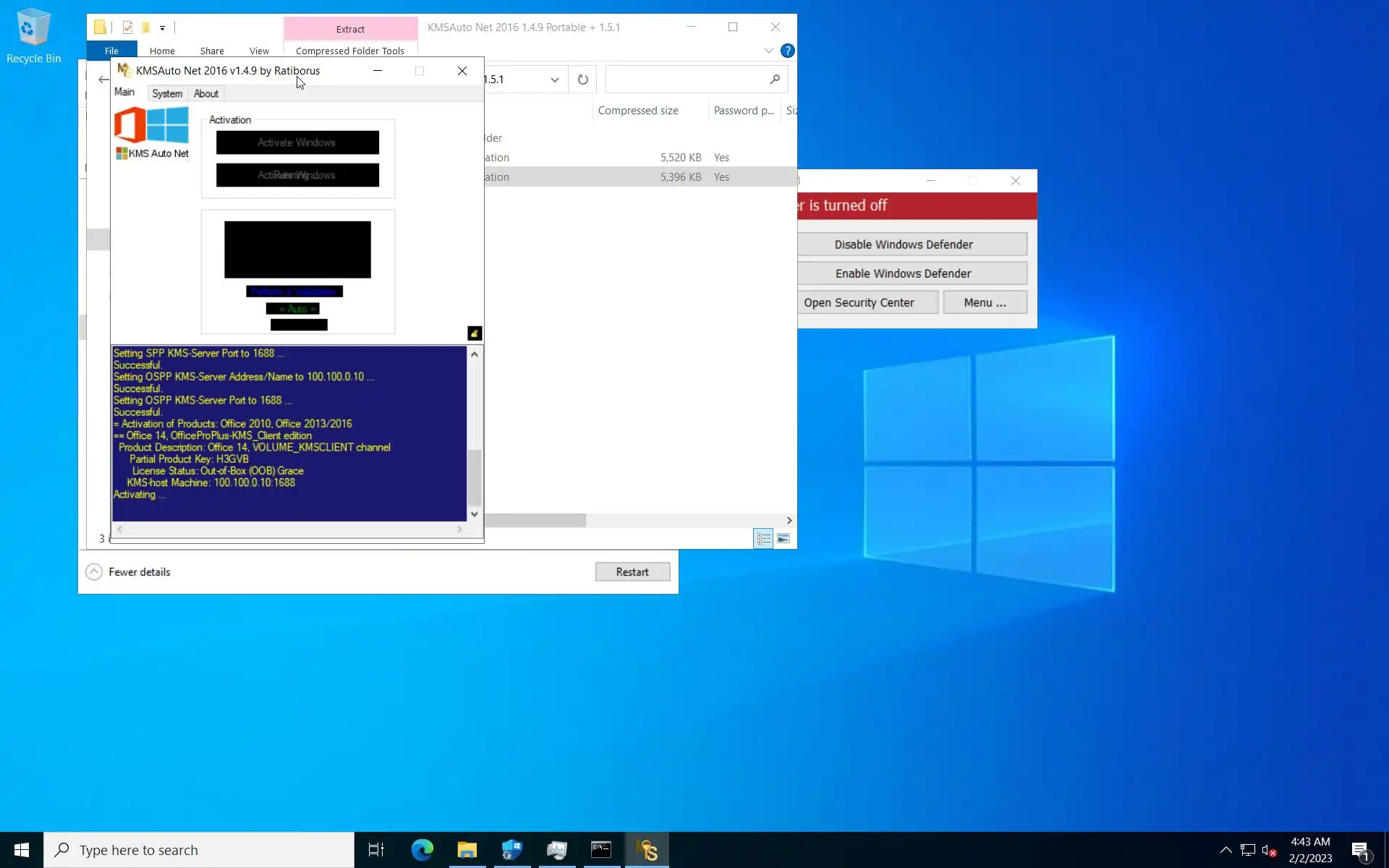Expand the Explorer ribbon chevron
This screenshot has width=1389, height=868.
click(x=768, y=51)
